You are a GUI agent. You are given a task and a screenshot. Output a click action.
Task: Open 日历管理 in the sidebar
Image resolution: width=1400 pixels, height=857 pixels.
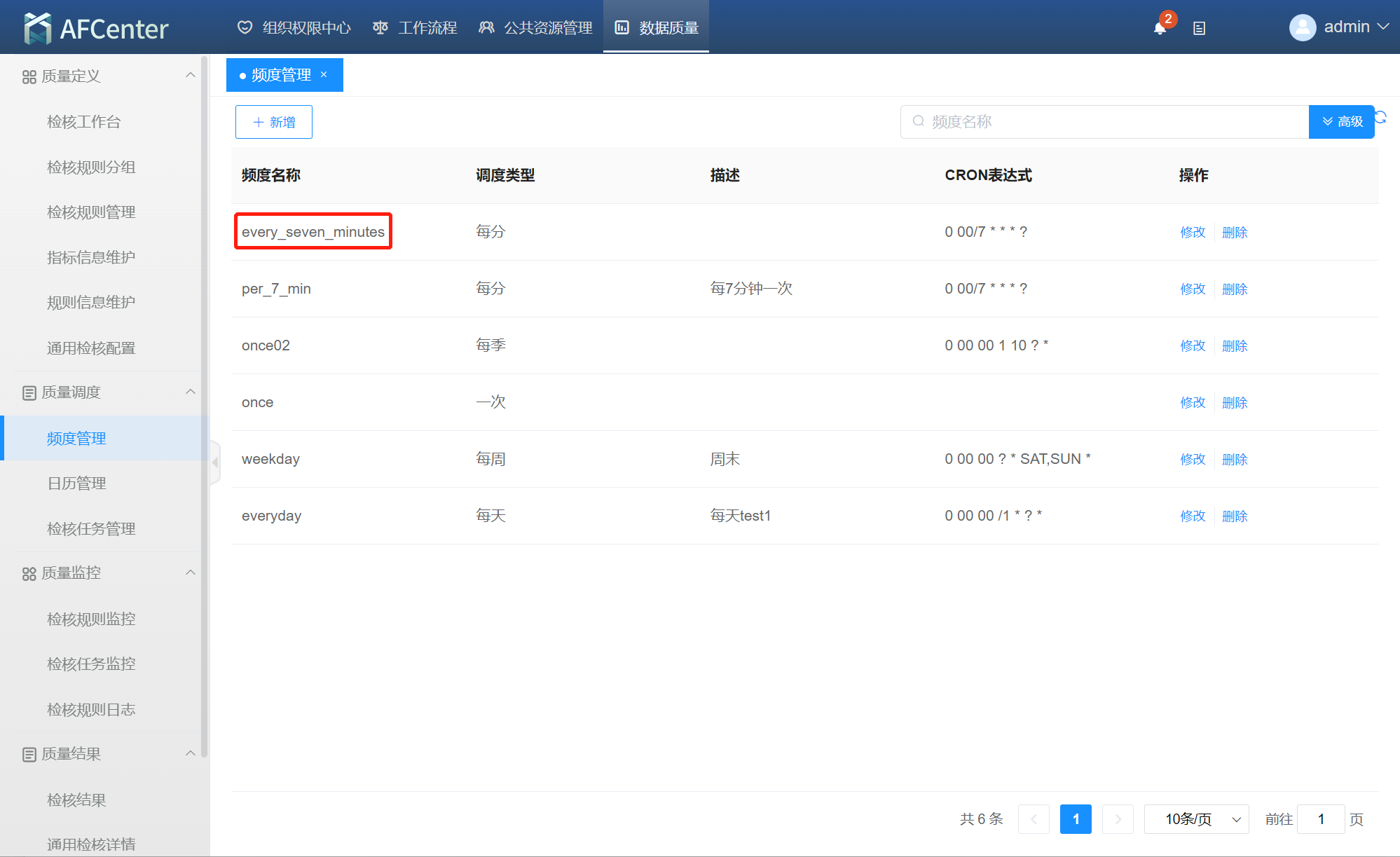(x=76, y=483)
